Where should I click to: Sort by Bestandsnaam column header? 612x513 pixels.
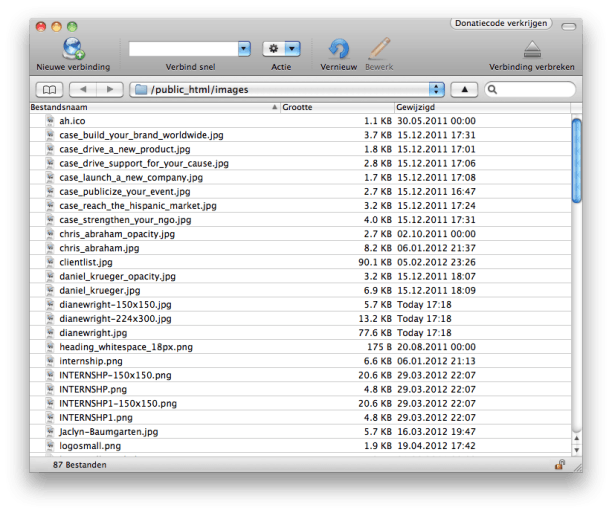click(155, 107)
